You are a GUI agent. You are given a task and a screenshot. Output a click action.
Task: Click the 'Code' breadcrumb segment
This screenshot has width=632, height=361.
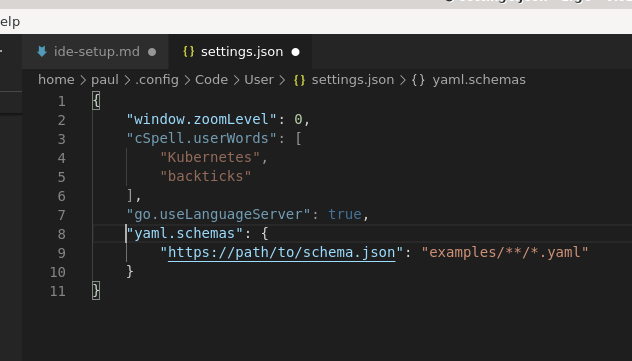211,80
